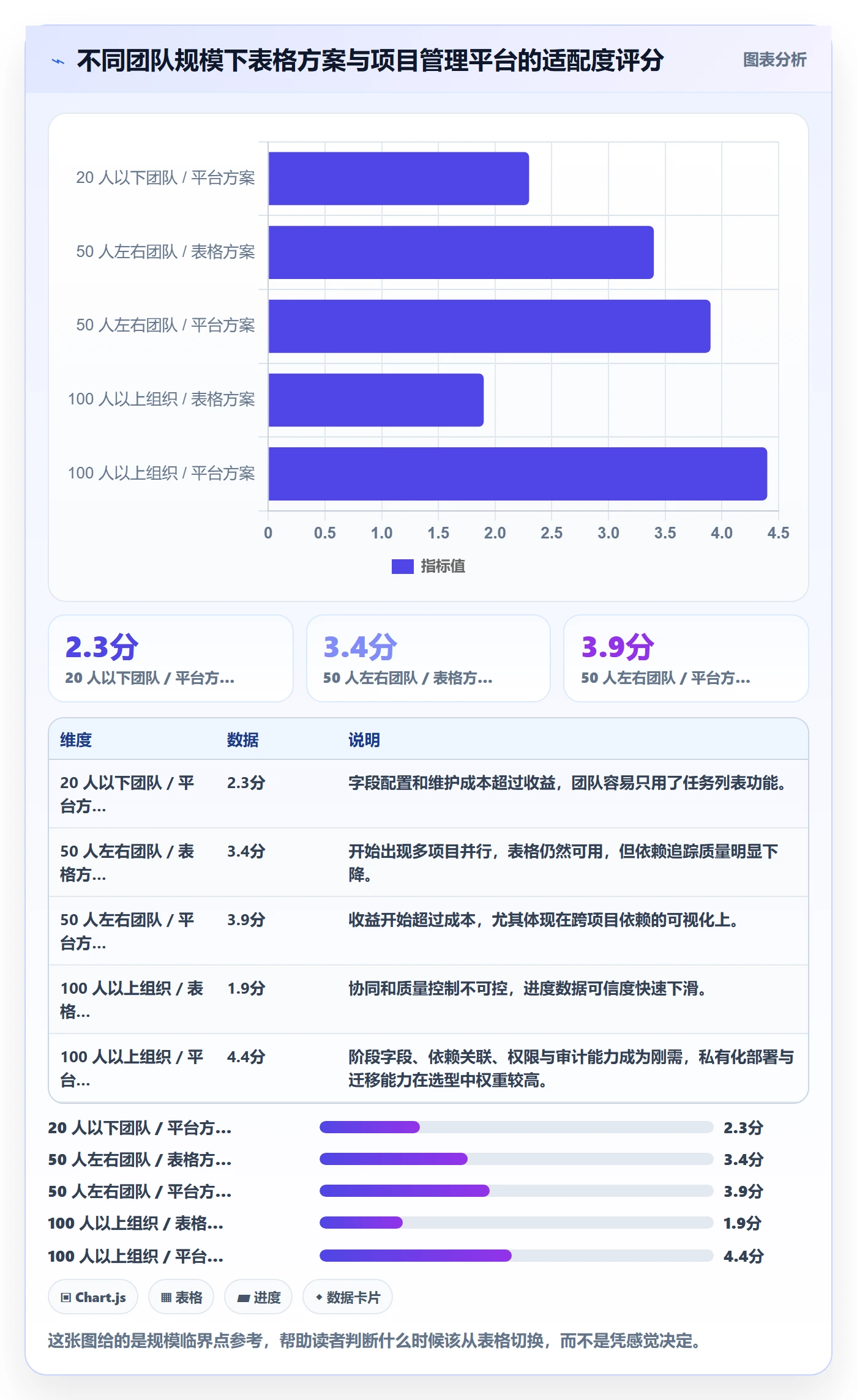Select the 2.3分 table cell
The width and height of the screenshot is (857, 1400).
(246, 783)
